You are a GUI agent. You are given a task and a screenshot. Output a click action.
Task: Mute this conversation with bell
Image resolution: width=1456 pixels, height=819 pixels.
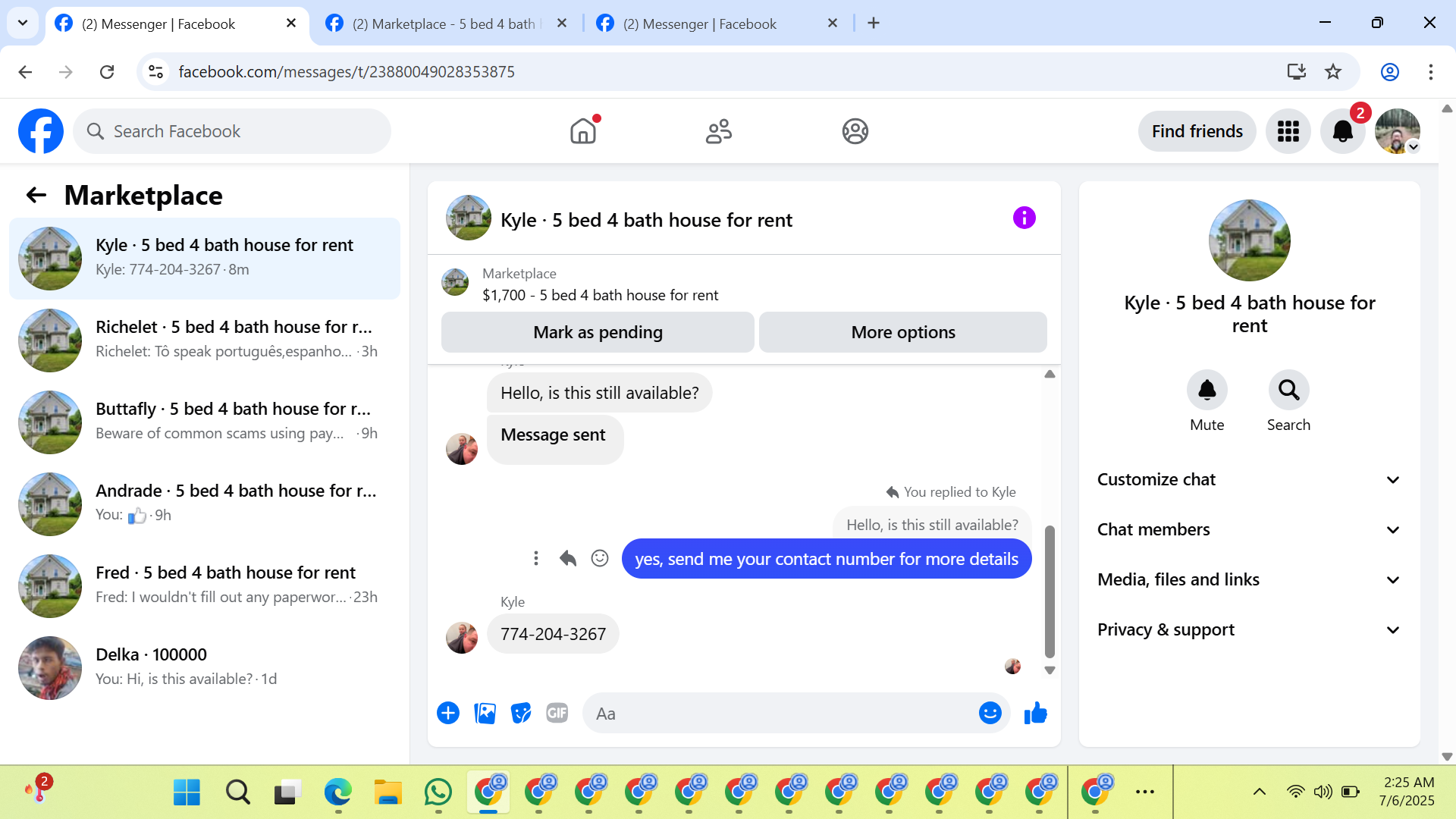1207,391
